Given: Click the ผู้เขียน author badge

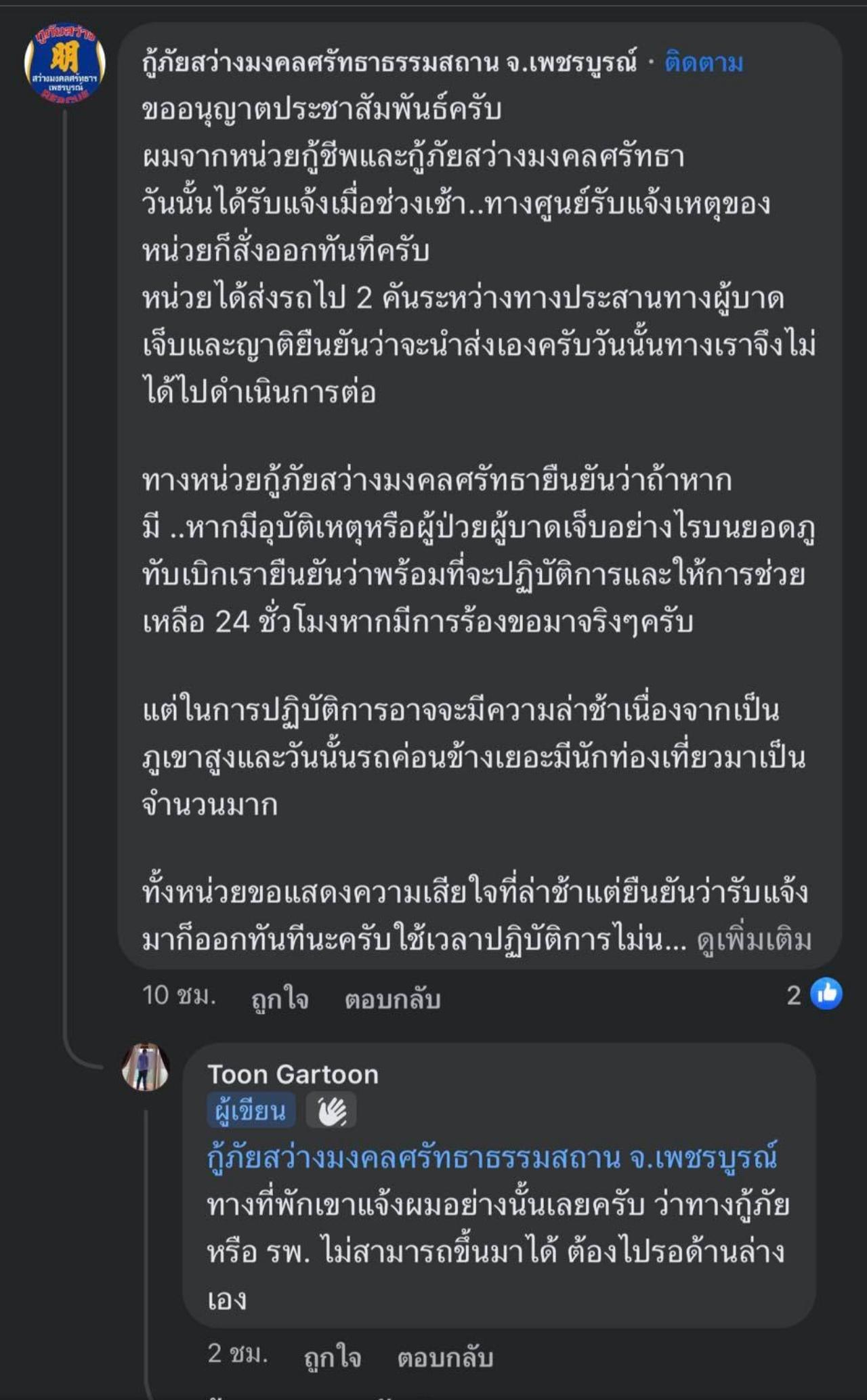Looking at the screenshot, I should click(251, 1111).
